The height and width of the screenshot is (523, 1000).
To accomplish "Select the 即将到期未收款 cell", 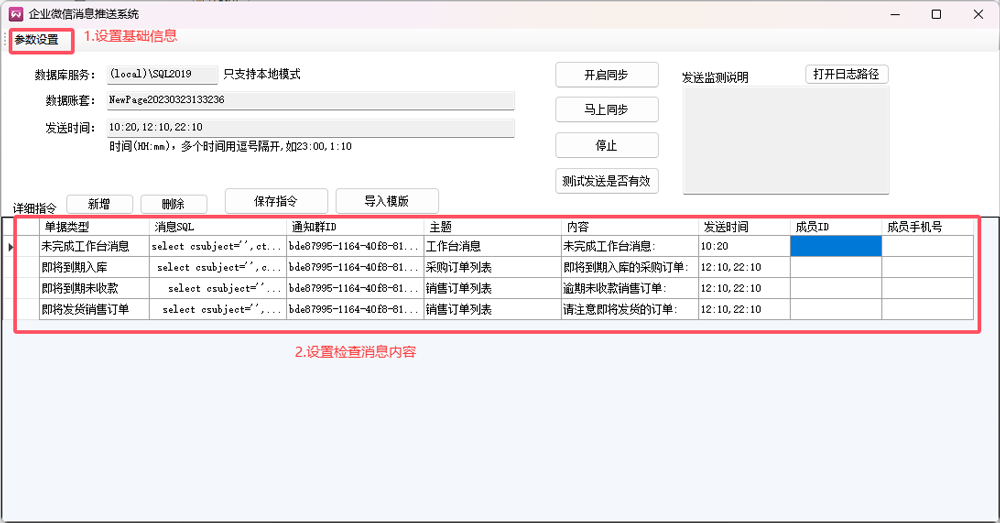I will click(x=94, y=288).
